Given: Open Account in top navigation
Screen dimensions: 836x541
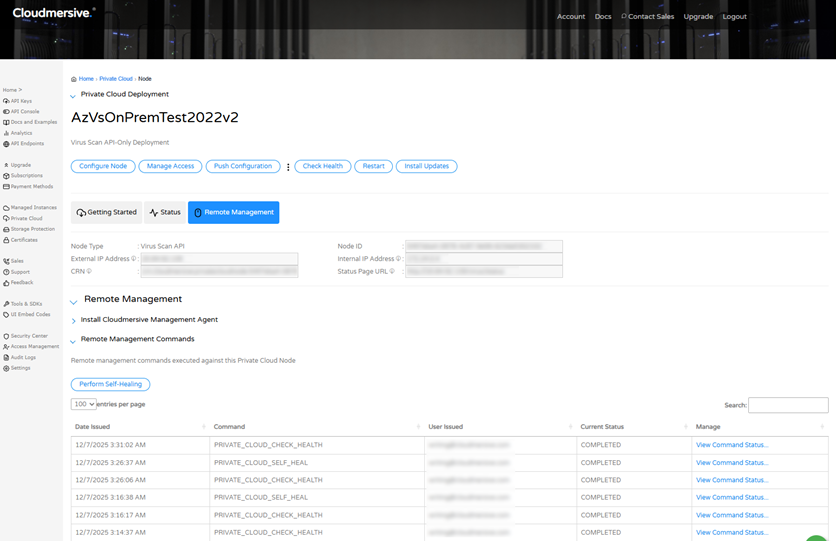Looking at the screenshot, I should 571,17.
